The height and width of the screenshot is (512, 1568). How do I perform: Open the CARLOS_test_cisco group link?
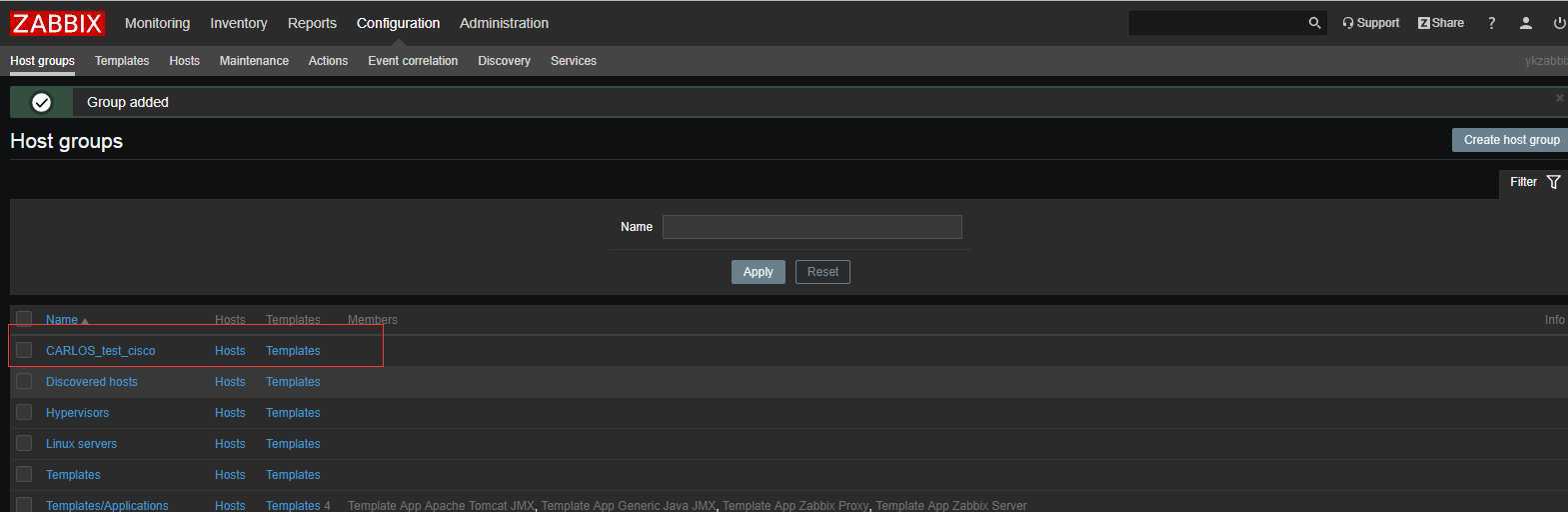(x=101, y=351)
